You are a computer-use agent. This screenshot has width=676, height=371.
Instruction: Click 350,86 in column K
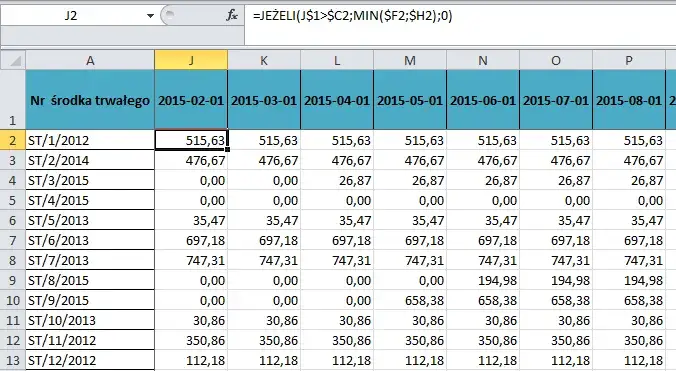pyautogui.click(x=264, y=340)
